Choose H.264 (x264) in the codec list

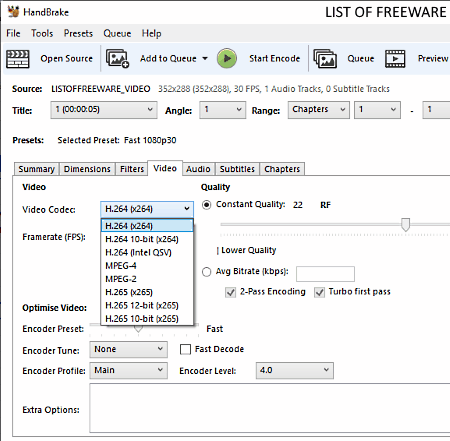pos(147,226)
